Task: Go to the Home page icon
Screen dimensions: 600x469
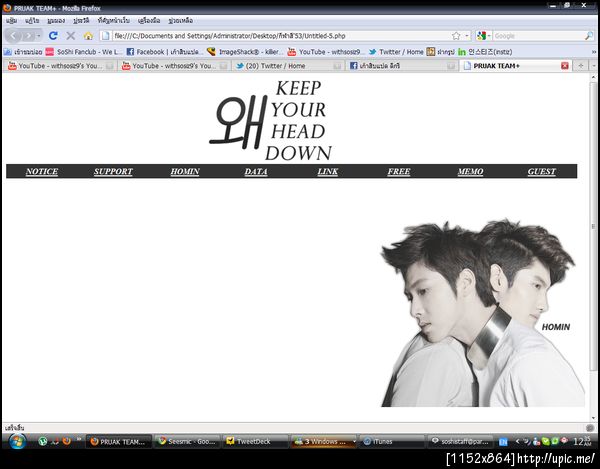Action: (88, 36)
